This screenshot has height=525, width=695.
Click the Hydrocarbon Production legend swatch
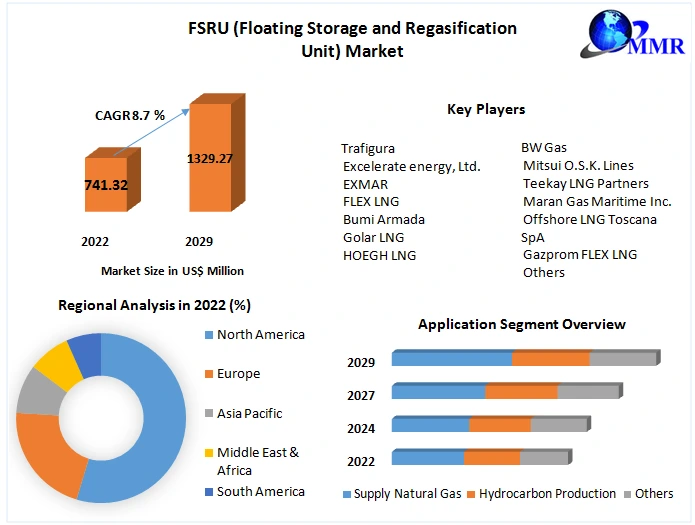tap(472, 494)
